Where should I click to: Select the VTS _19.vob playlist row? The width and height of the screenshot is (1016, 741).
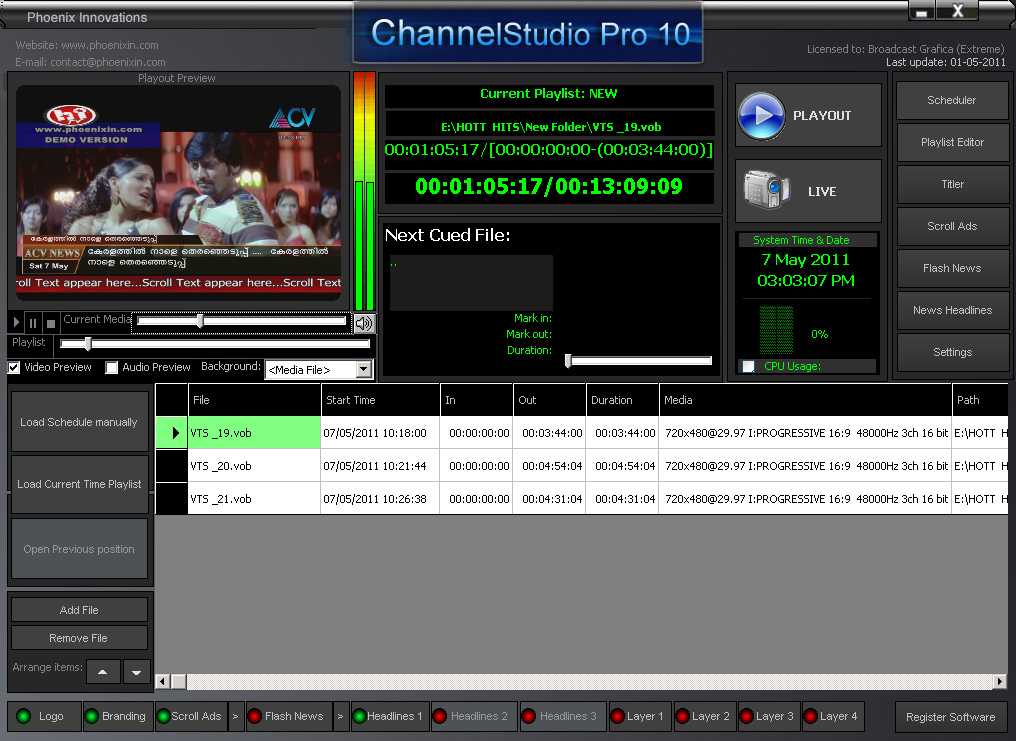581,433
